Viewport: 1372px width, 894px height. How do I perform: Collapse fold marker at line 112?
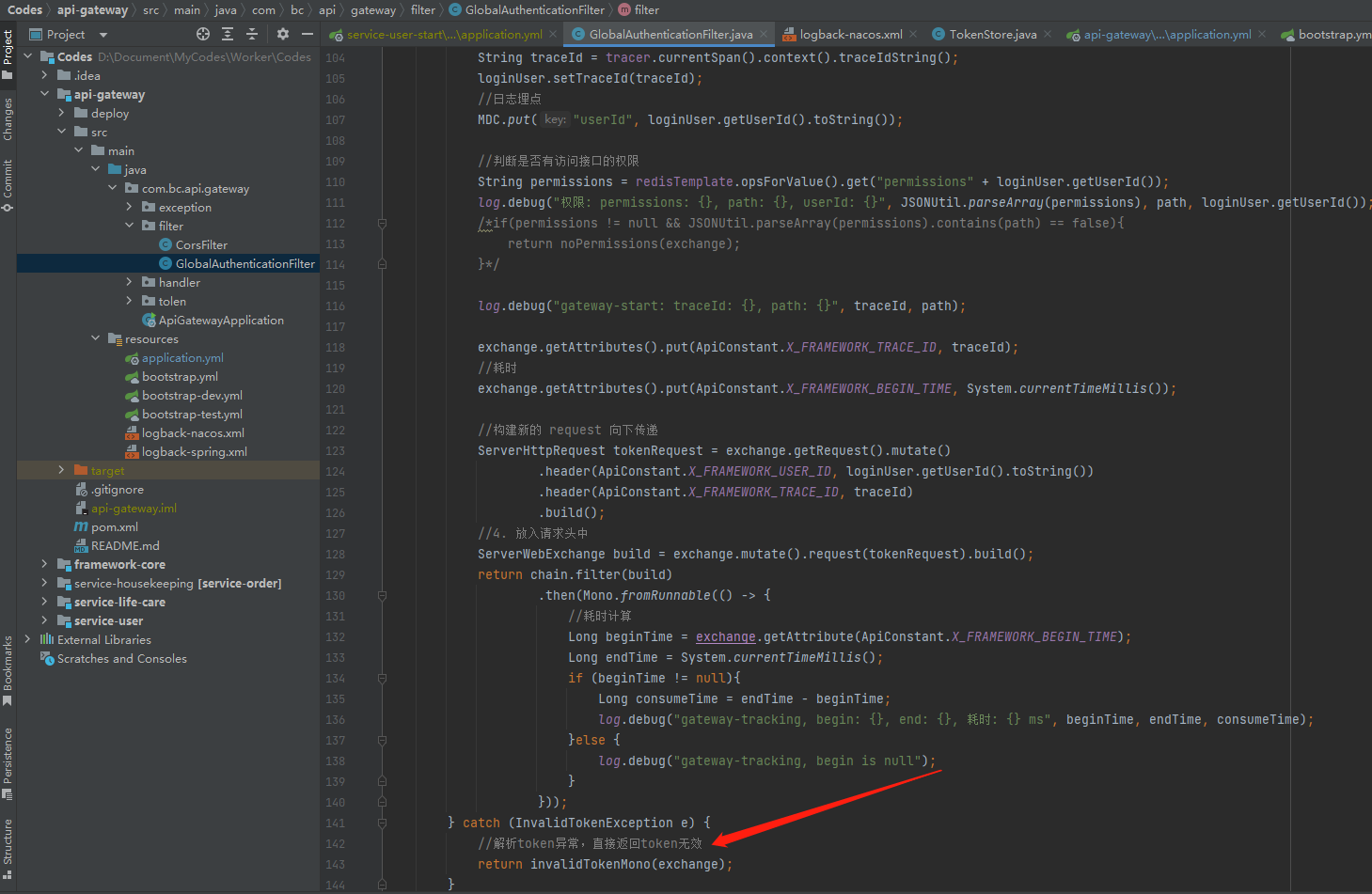[382, 224]
